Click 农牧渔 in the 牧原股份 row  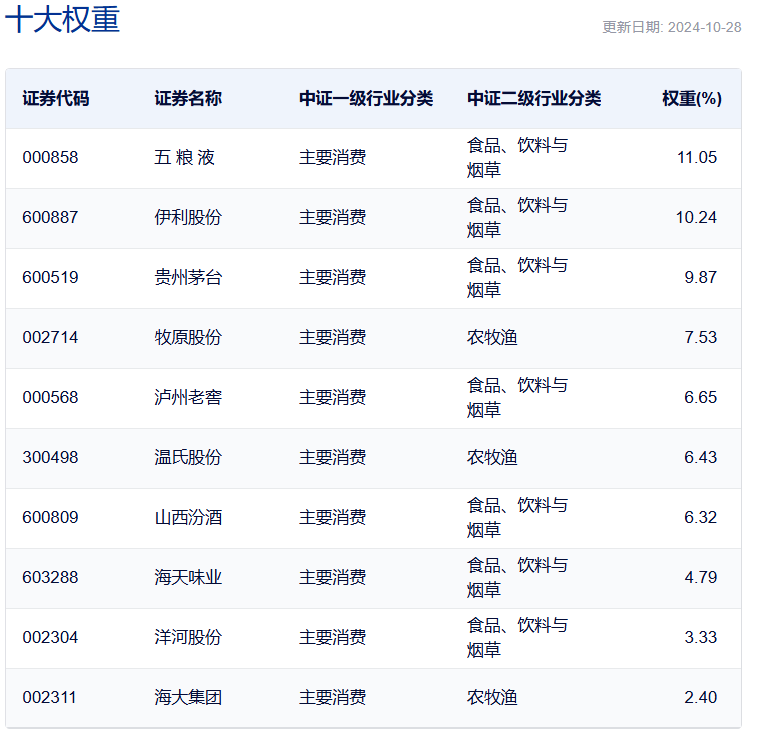[x=492, y=337]
